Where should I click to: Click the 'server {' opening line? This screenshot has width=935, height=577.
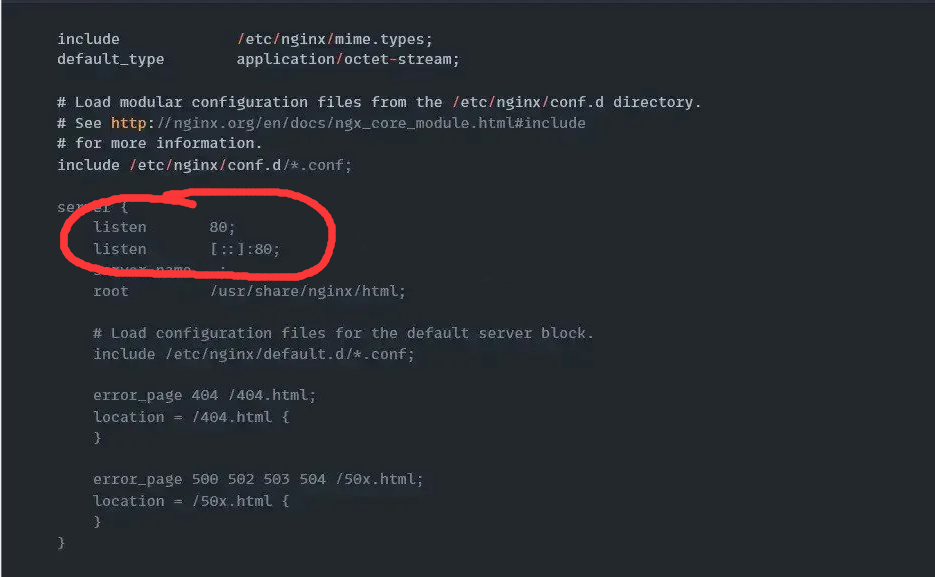tap(92, 207)
